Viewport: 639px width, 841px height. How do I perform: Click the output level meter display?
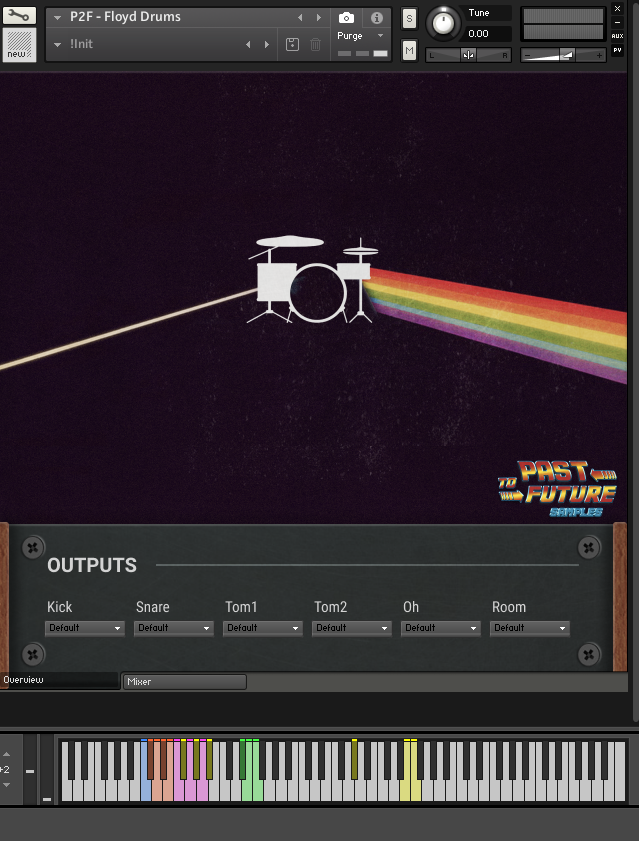tap(563, 24)
